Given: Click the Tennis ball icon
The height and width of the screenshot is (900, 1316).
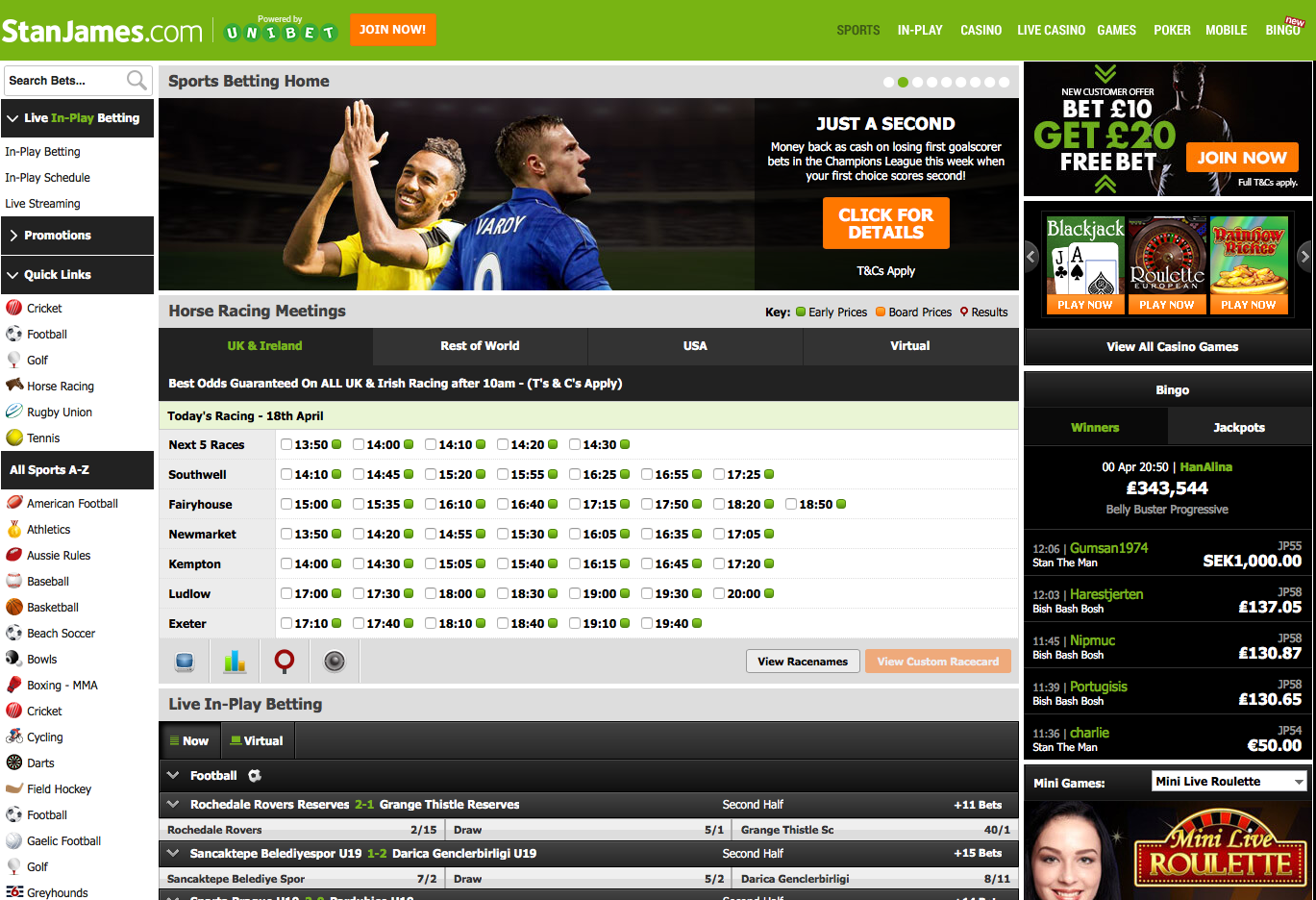Looking at the screenshot, I should [13, 437].
